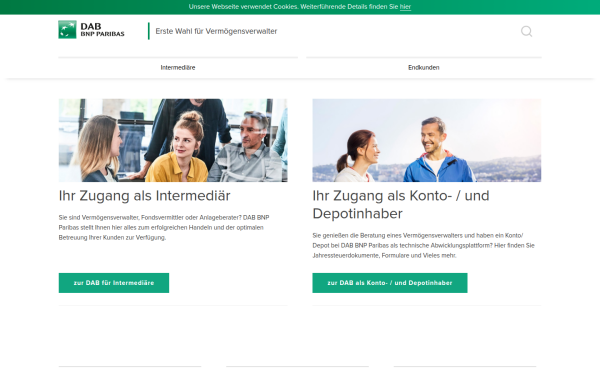Open the outdoor couple photo
600x375 pixels.
tap(427, 140)
